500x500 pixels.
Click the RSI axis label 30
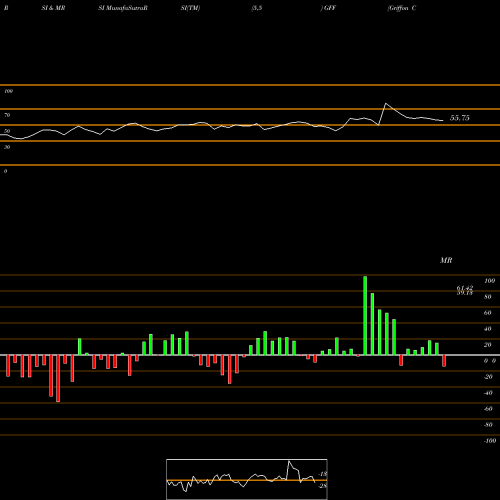click(7, 147)
